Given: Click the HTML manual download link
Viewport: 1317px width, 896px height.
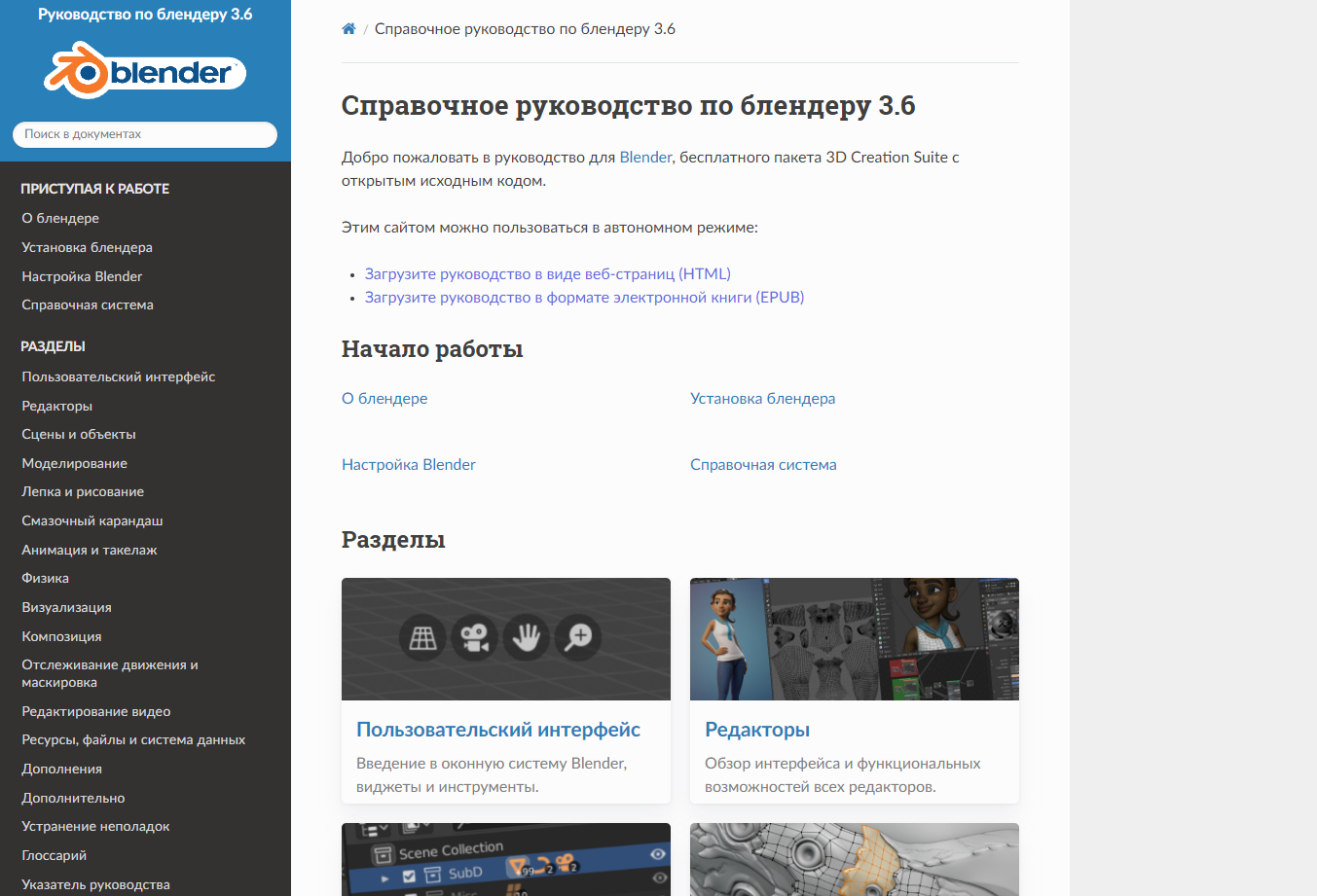Looking at the screenshot, I should tap(548, 274).
